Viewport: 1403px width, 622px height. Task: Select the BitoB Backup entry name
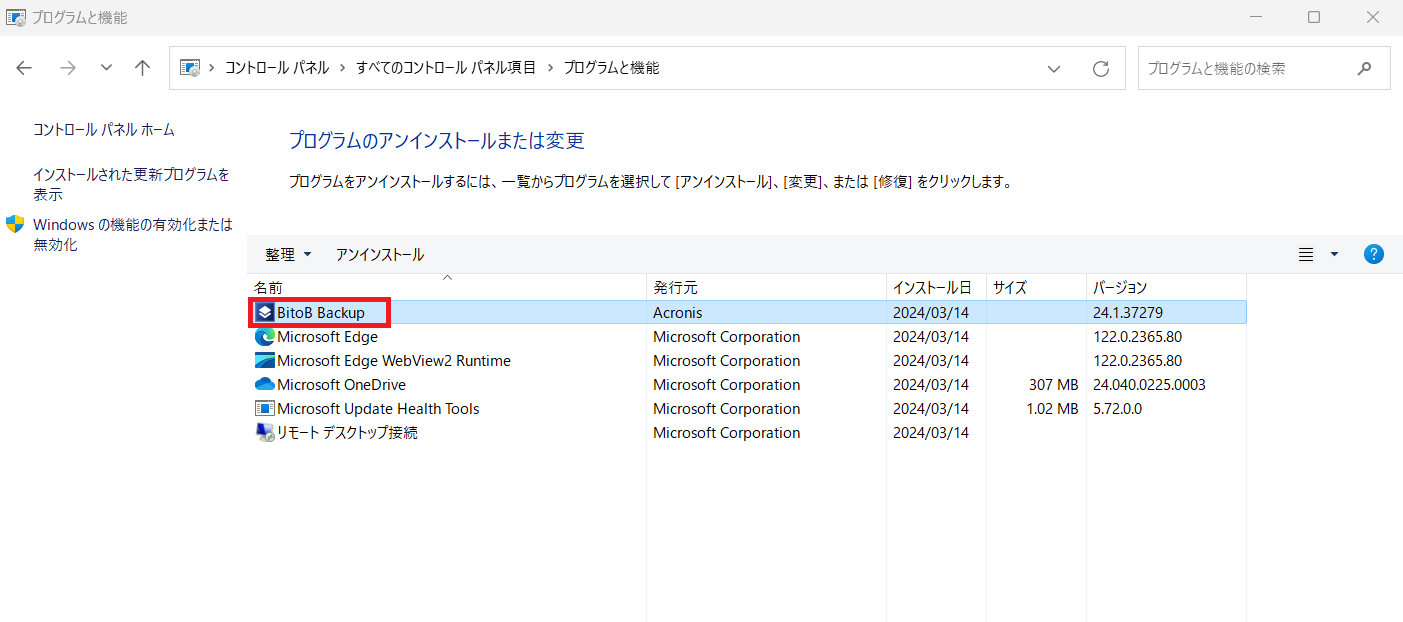tap(321, 313)
